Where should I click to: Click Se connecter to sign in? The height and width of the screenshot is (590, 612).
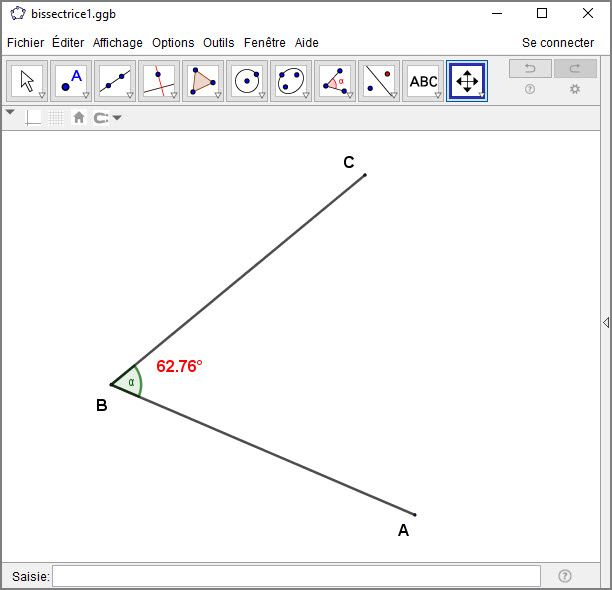point(558,43)
